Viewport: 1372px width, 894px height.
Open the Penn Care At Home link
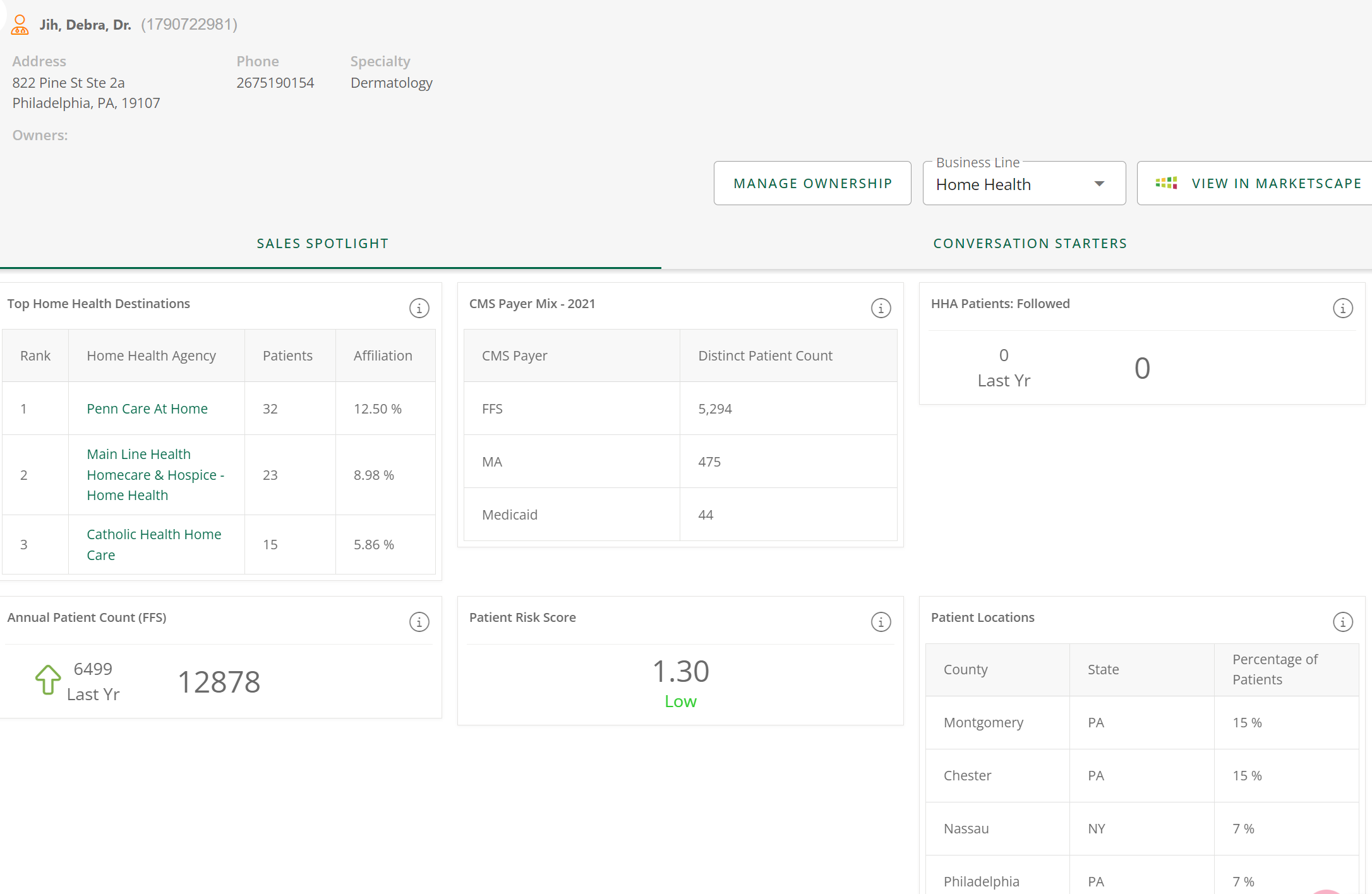point(147,408)
